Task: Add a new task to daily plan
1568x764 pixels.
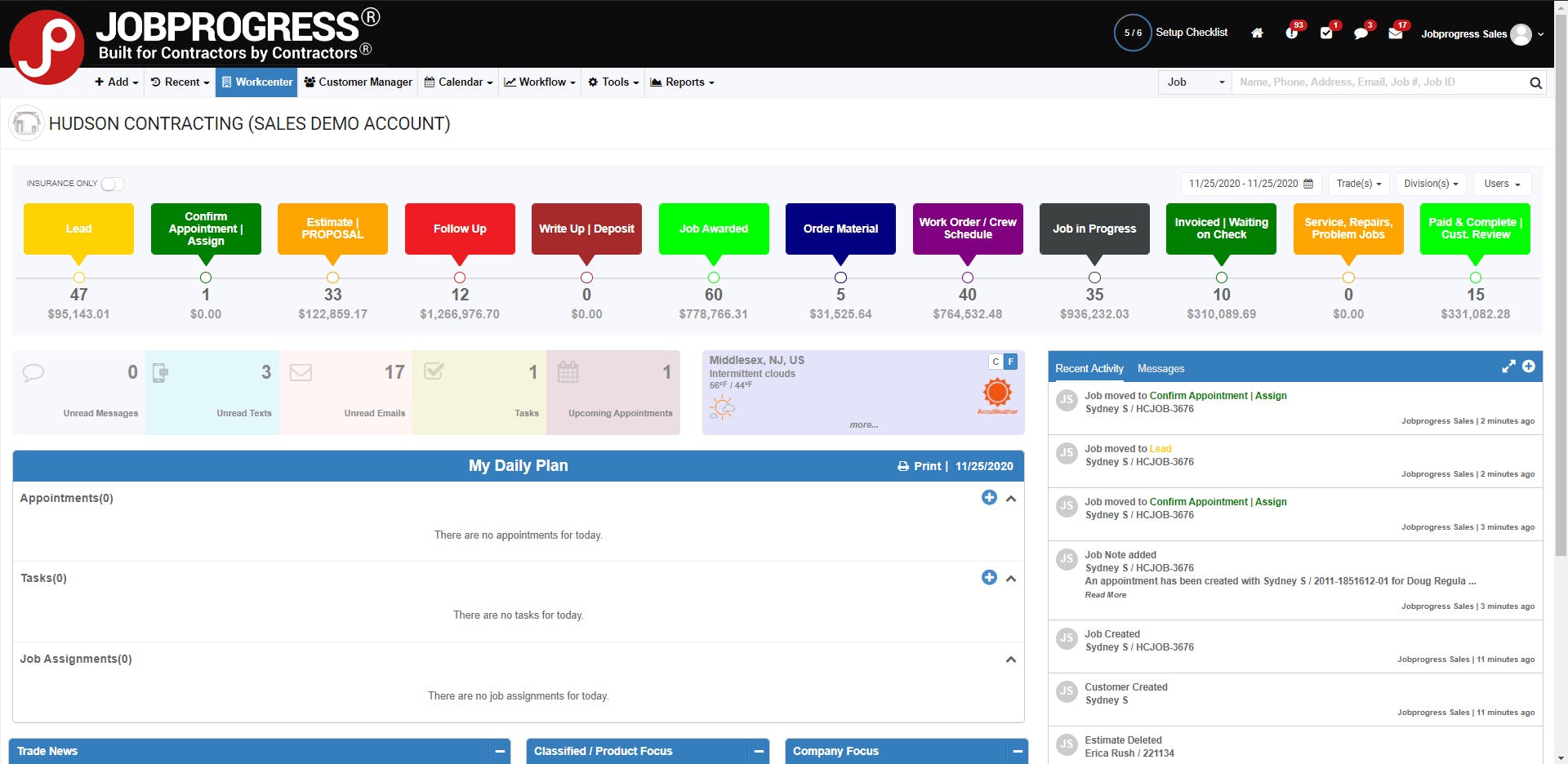Action: (989, 577)
